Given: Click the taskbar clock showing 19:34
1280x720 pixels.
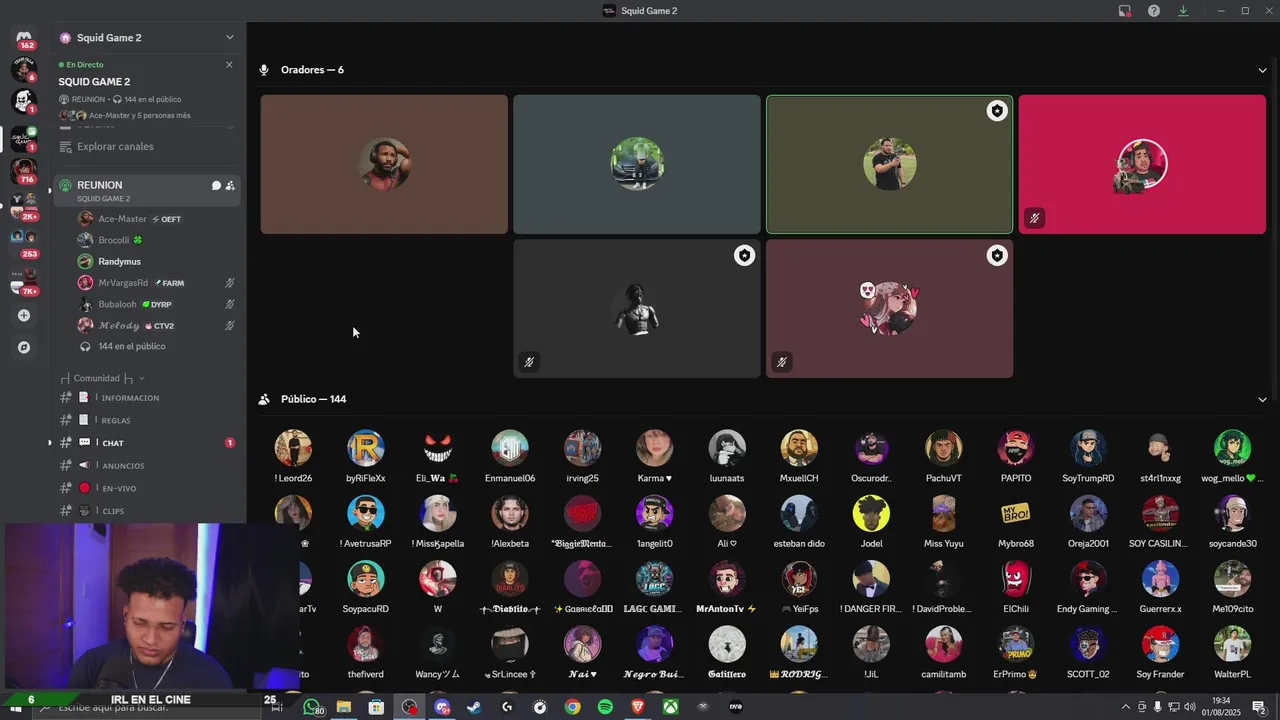Looking at the screenshot, I should [x=1221, y=706].
